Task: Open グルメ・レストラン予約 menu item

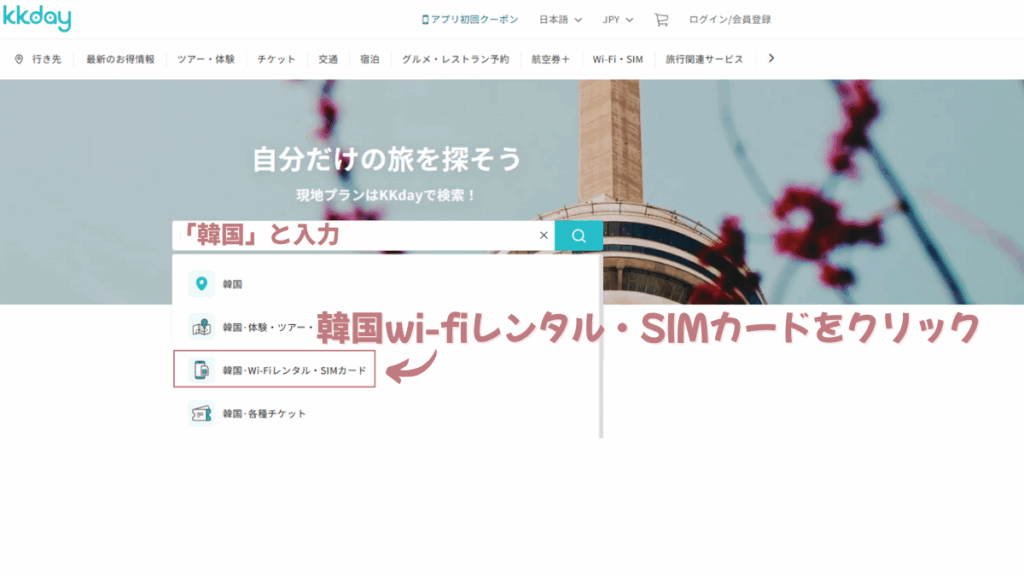Action: pyautogui.click(x=455, y=59)
